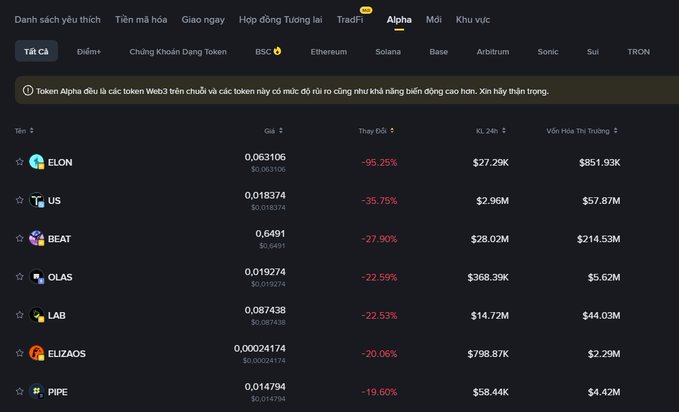Click the LAB token logo icon
Screen dimensions: 679x412
36,315
